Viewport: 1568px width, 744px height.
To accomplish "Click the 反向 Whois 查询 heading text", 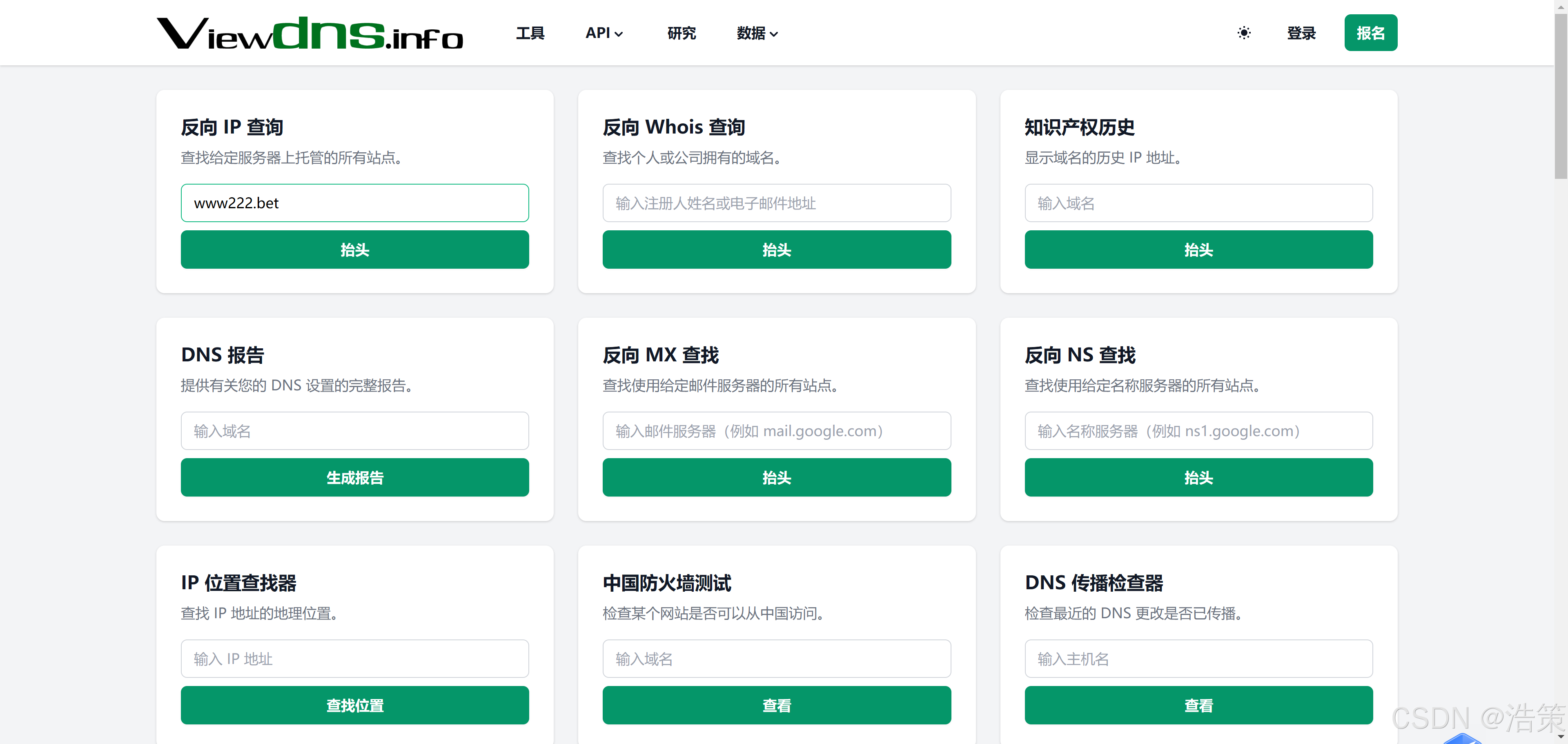I will coord(674,127).
